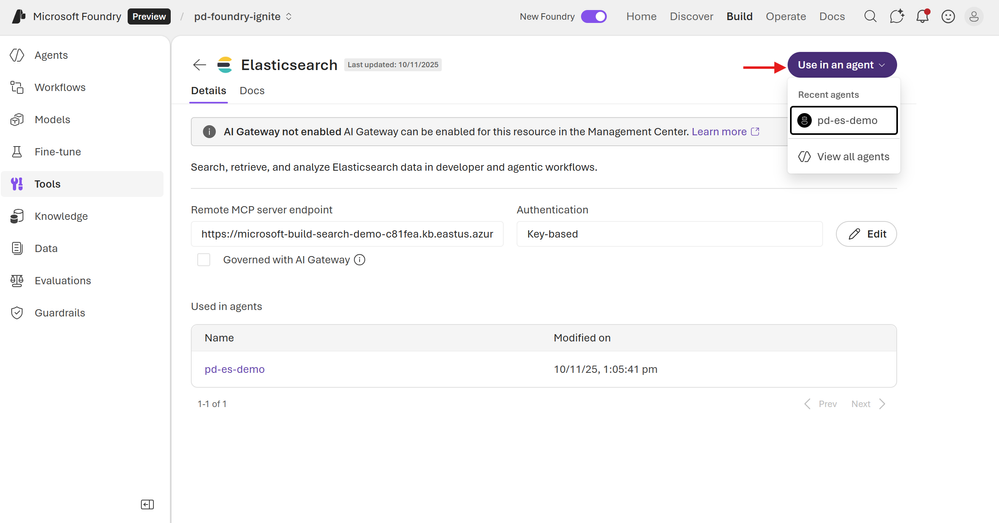Click the Data document icon

pyautogui.click(x=17, y=248)
